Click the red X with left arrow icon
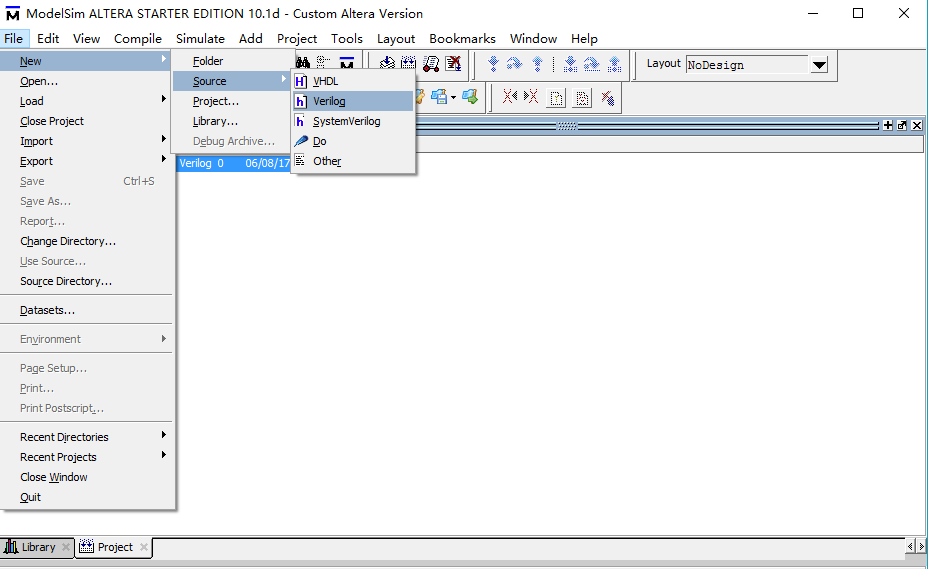The width and height of the screenshot is (928, 569). pyautogui.click(x=510, y=97)
